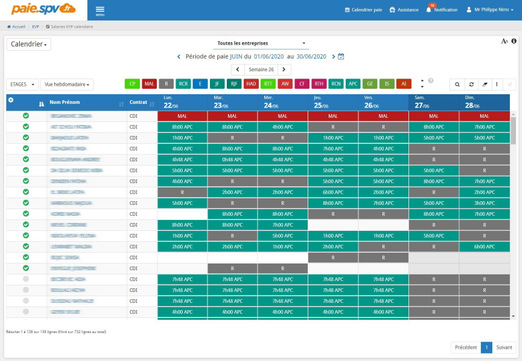The height and width of the screenshot is (361, 522).
Task: Open the hamburger menu
Action: 100,11
